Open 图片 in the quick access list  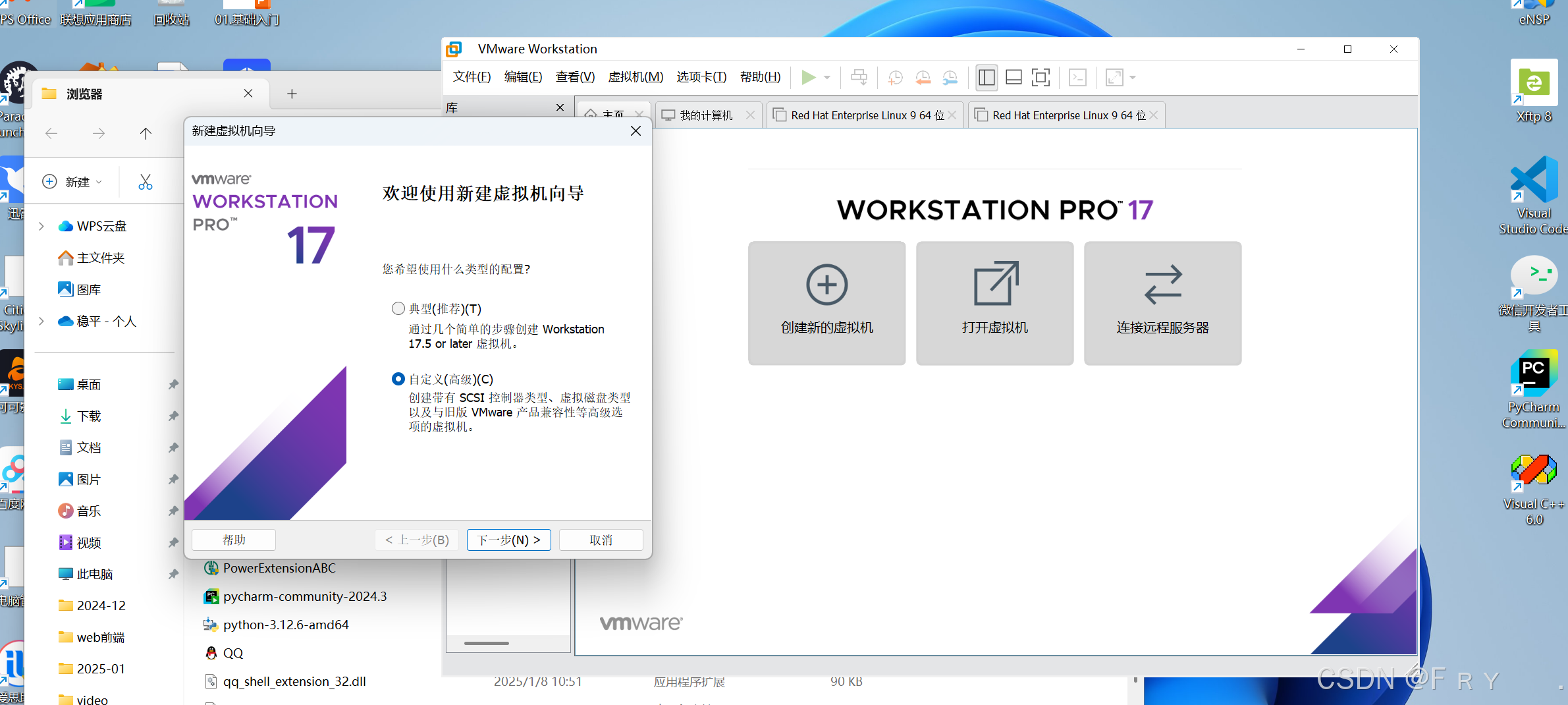(79, 479)
